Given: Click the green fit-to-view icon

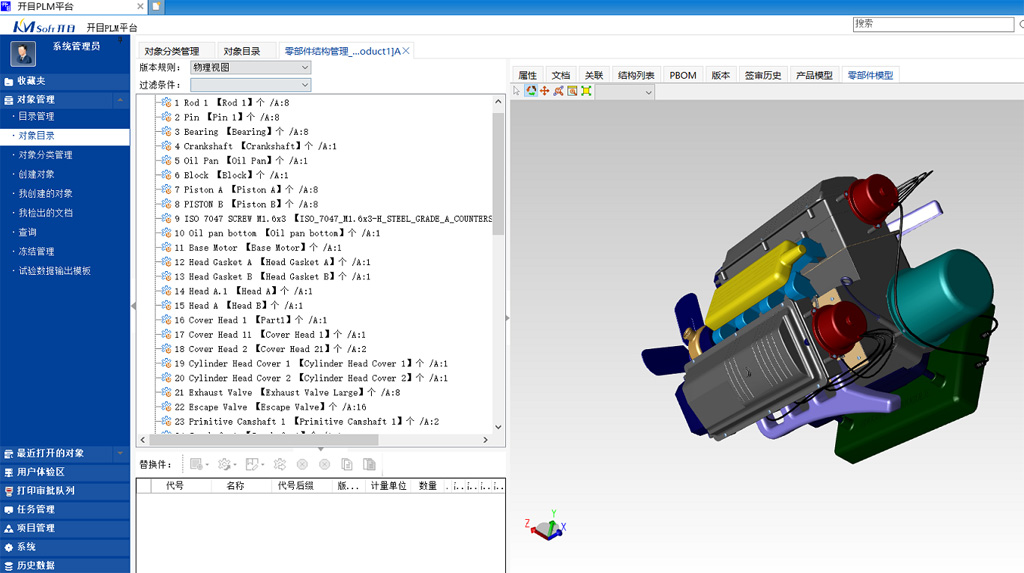Looking at the screenshot, I should tap(586, 91).
